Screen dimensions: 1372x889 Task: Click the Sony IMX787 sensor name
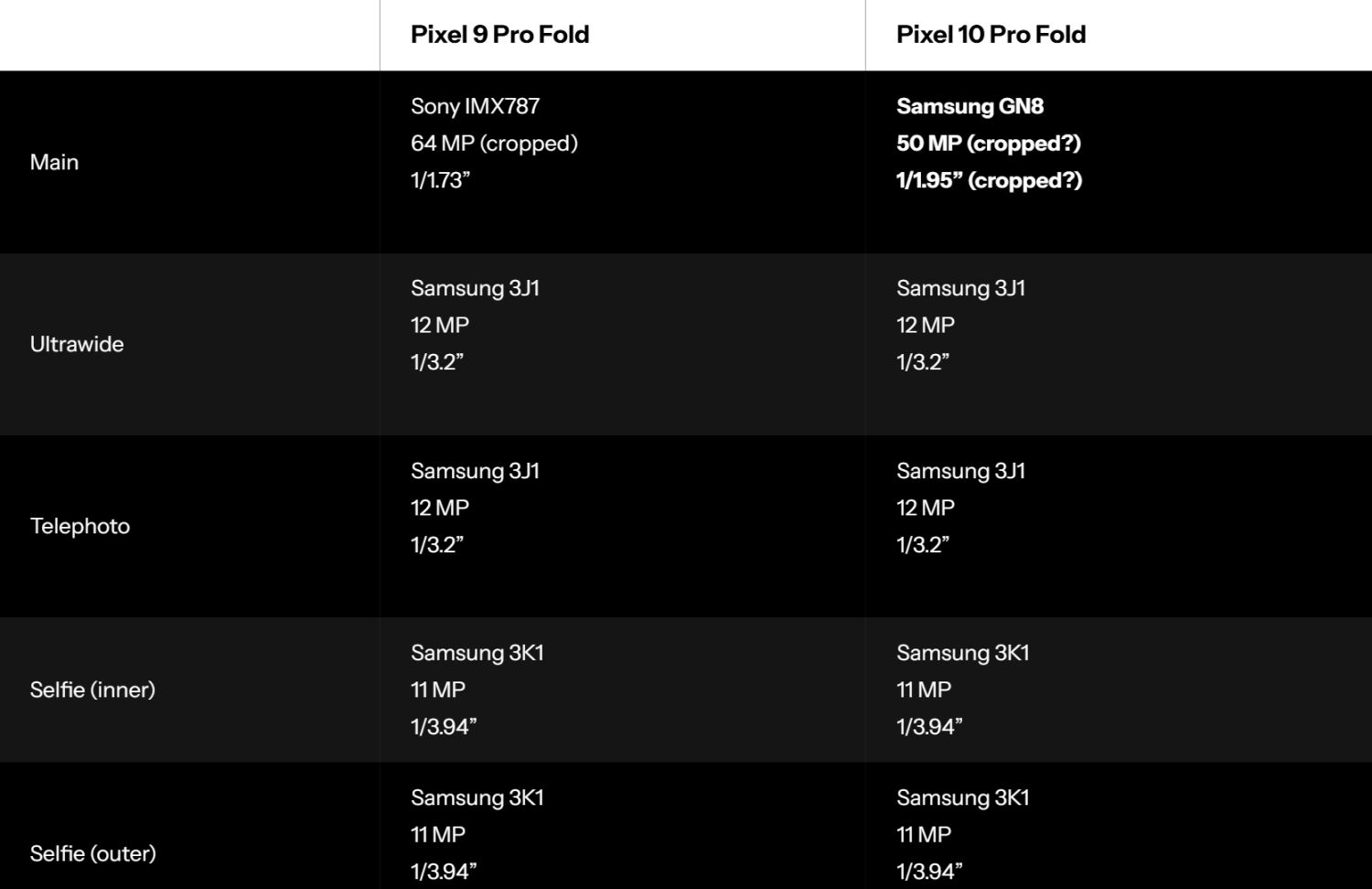click(475, 106)
